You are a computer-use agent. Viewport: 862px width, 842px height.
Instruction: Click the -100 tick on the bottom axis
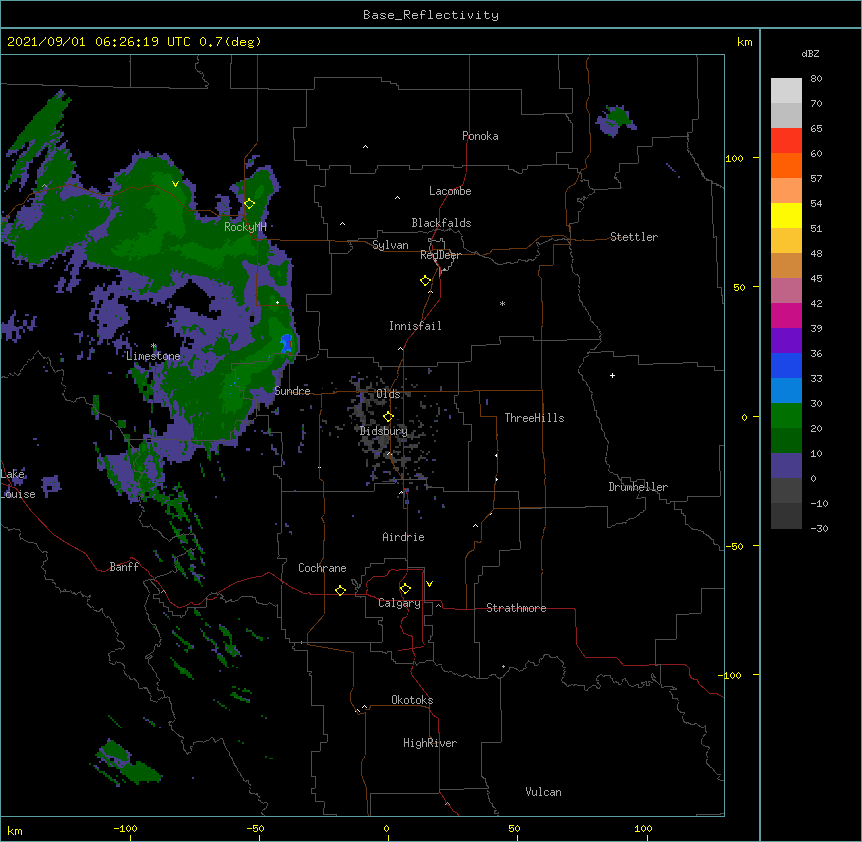point(125,828)
